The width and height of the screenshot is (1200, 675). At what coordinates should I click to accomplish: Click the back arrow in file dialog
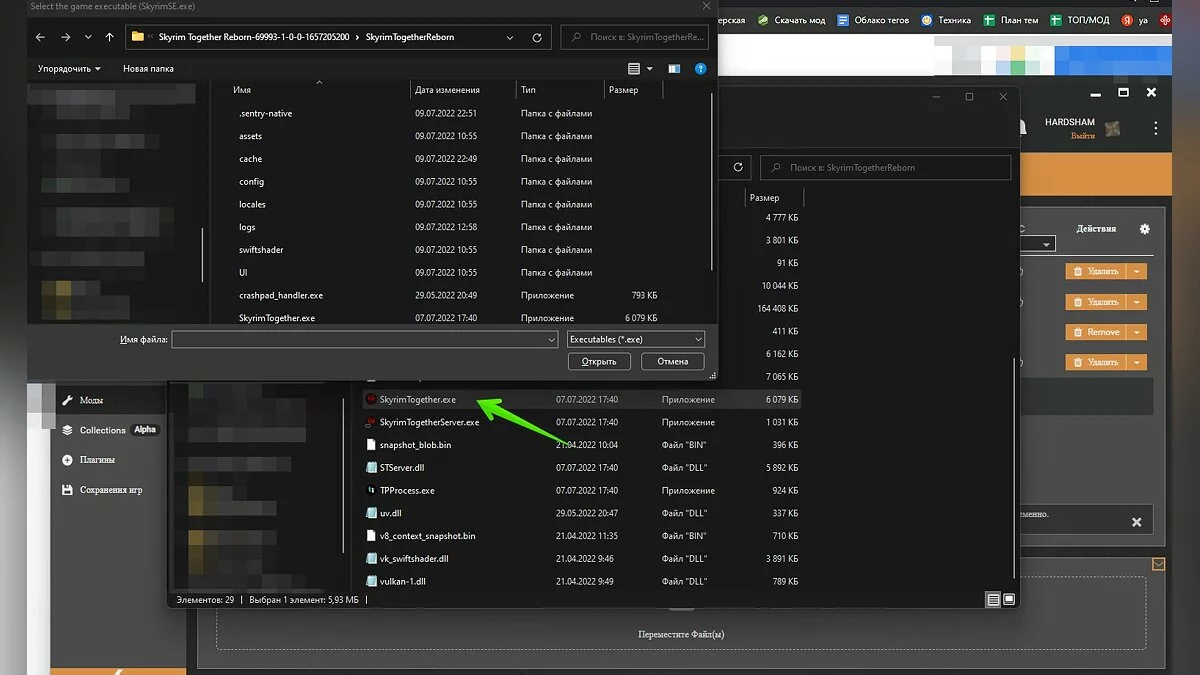40,37
